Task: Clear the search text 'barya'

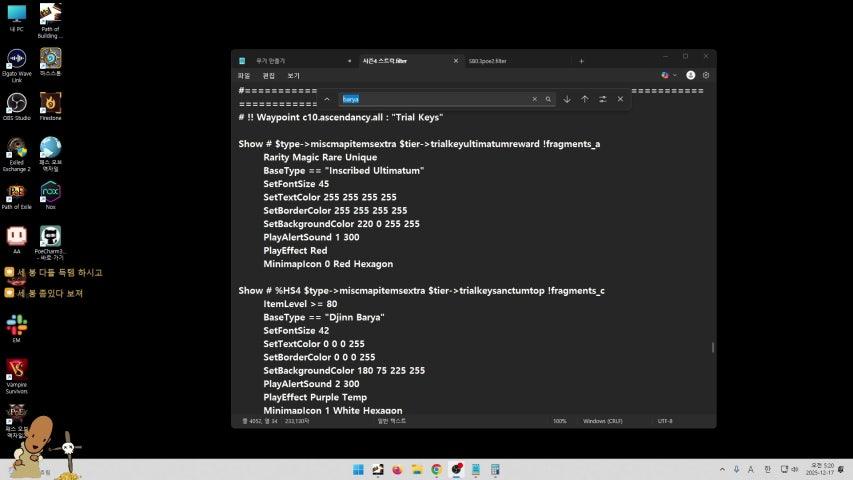Action: coord(534,99)
